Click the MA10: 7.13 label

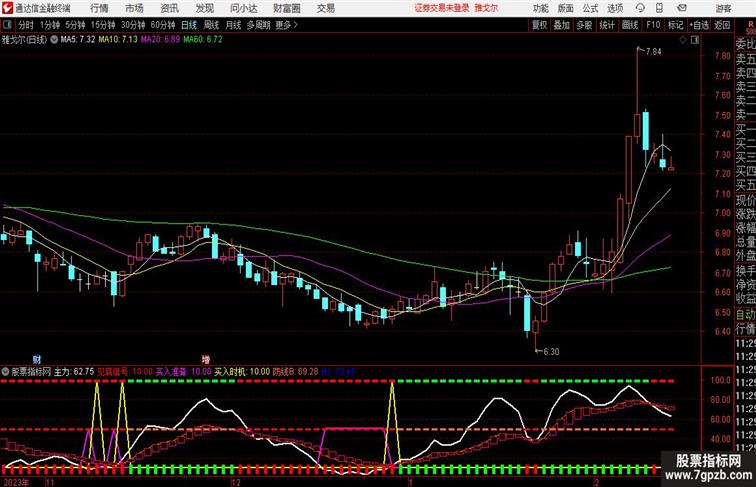118,40
